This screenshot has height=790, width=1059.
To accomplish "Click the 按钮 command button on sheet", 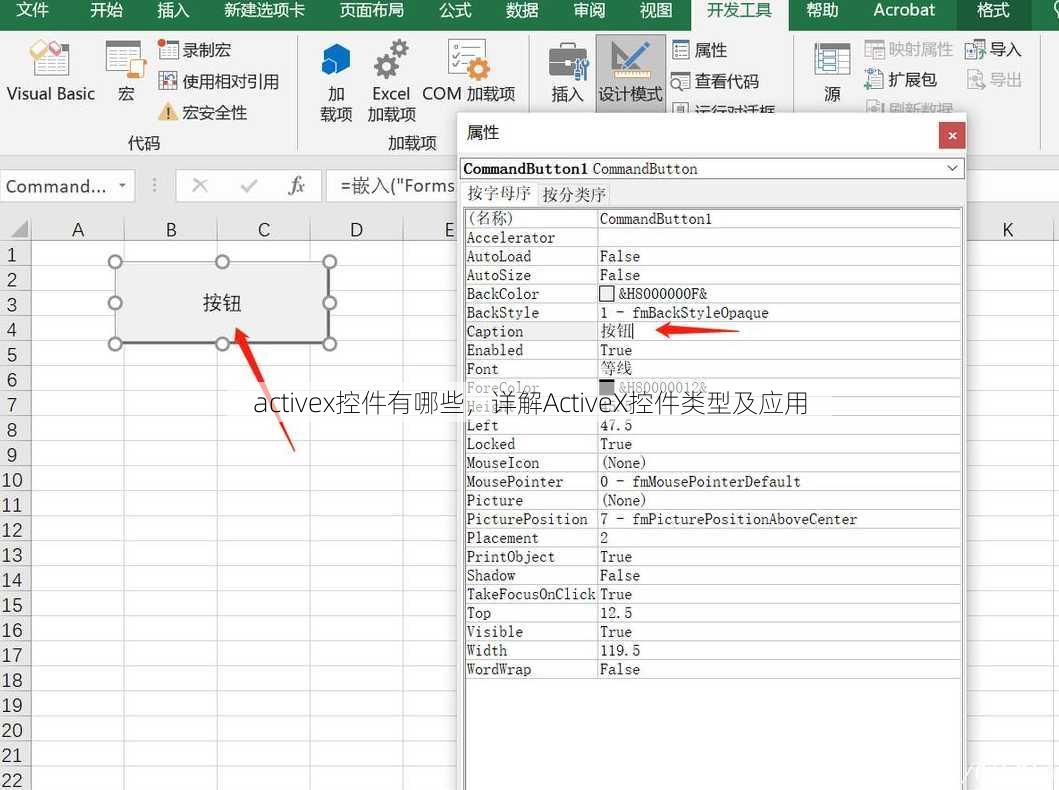I will [222, 302].
